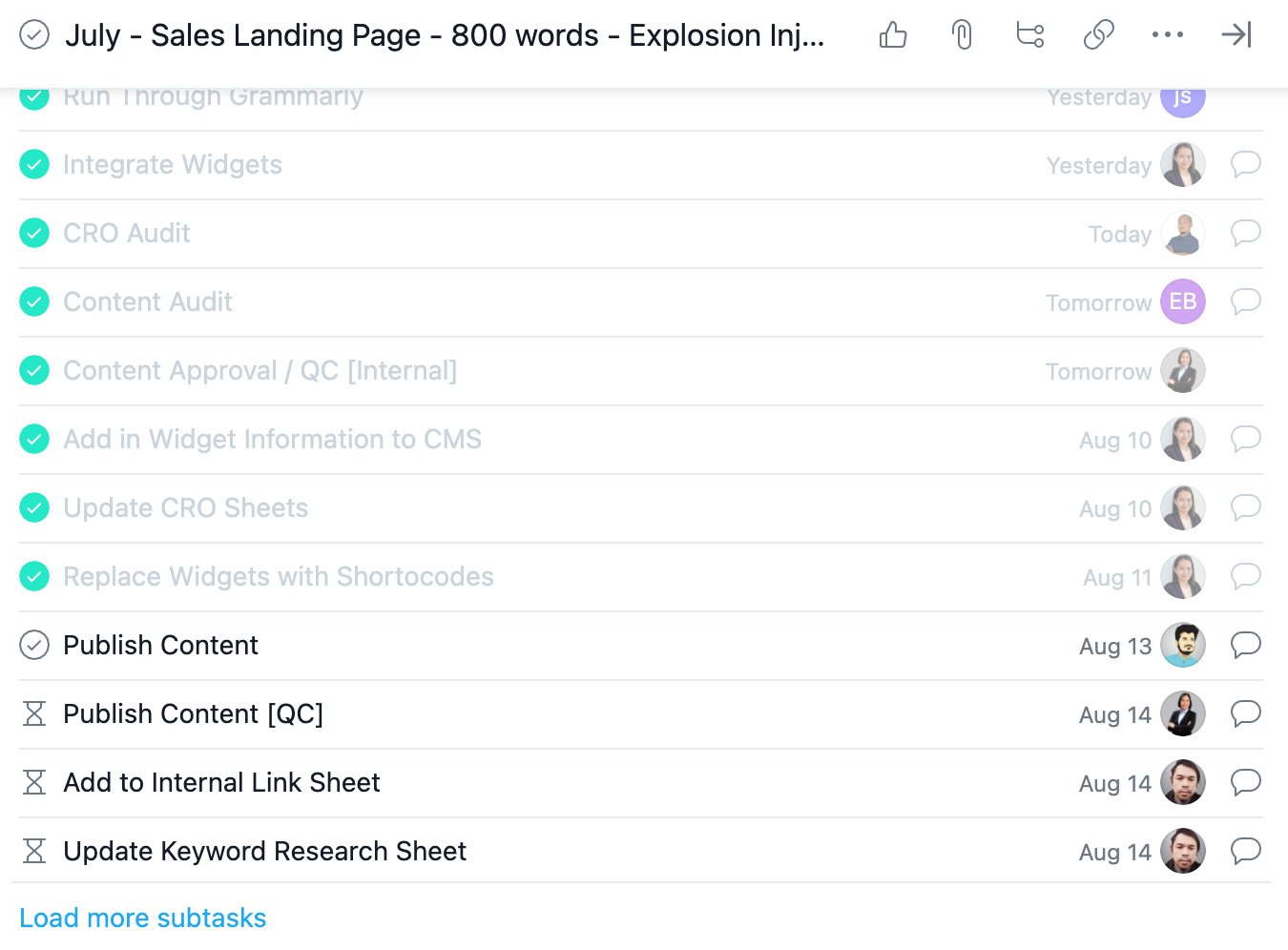The height and width of the screenshot is (950, 1288).
Task: Click assignee avatar on Update Keyword Research Sheet
Action: [1183, 852]
